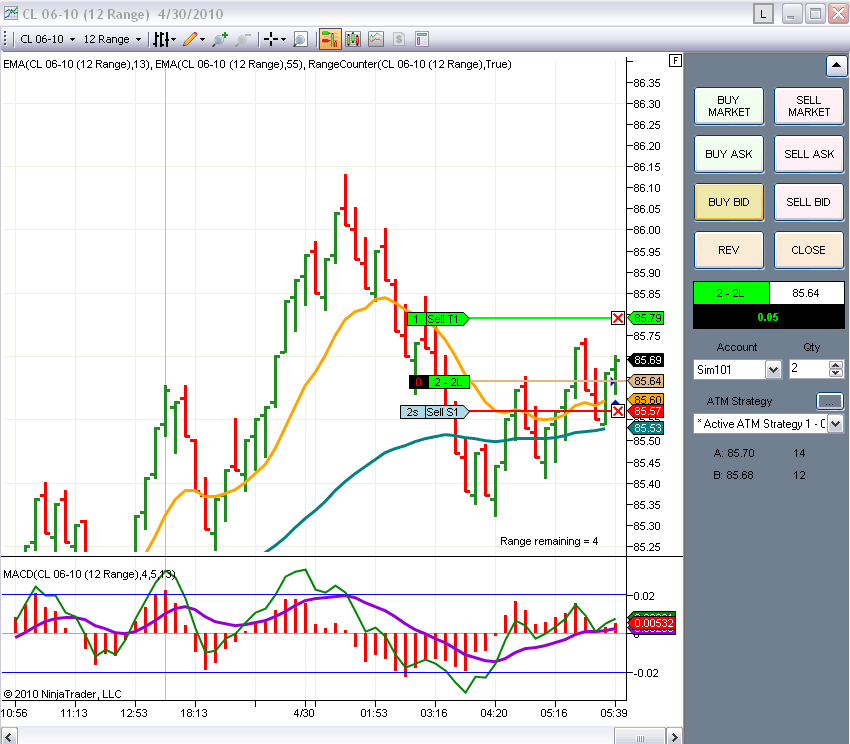Open the indicators line chart icon

[x=376, y=39]
